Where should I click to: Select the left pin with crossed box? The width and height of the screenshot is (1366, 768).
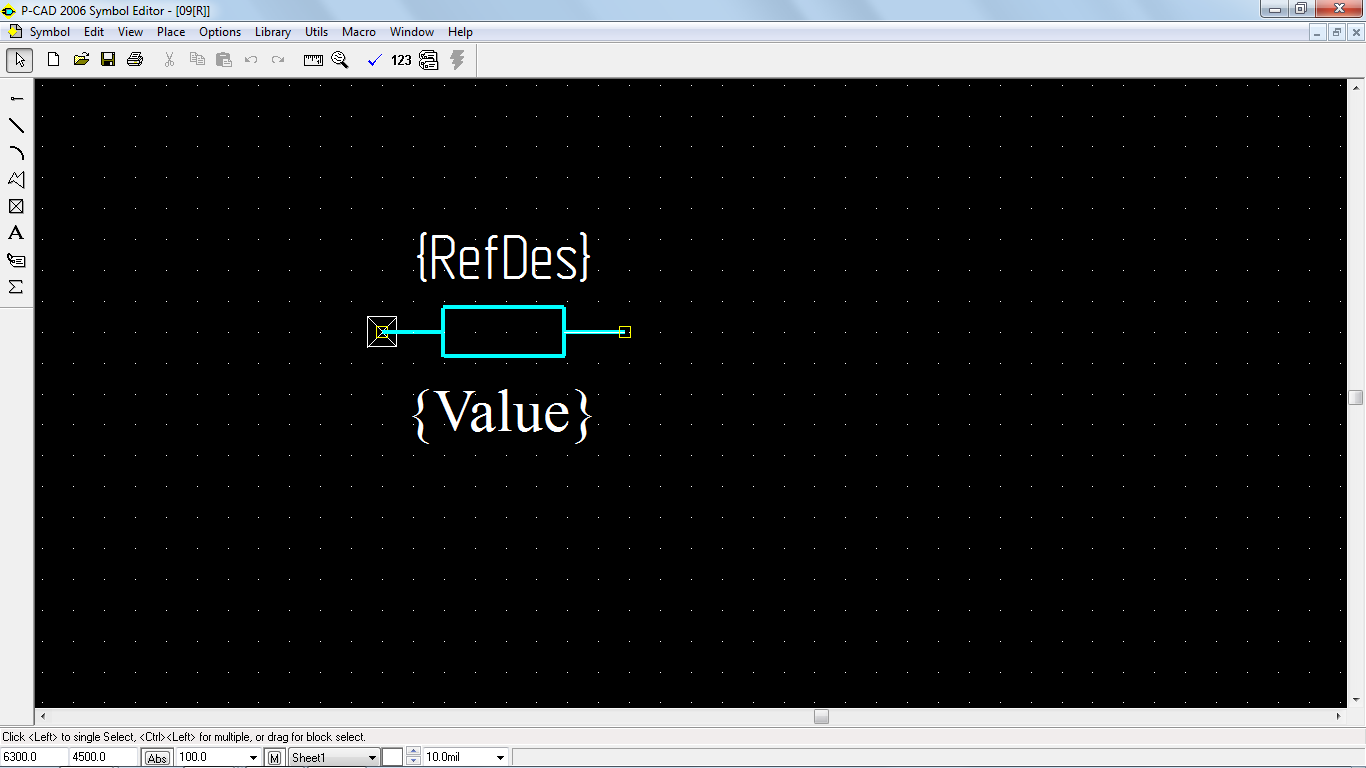click(382, 332)
